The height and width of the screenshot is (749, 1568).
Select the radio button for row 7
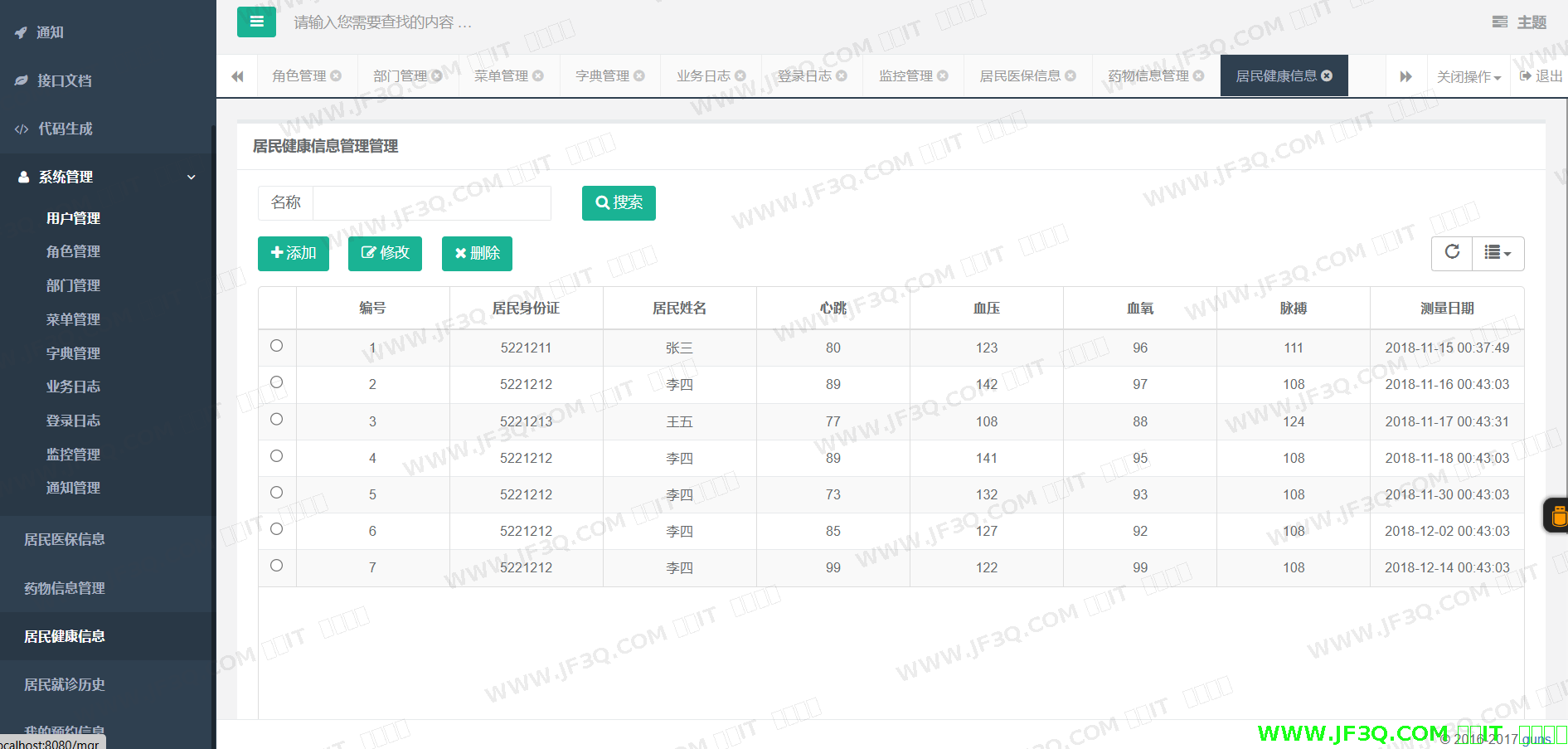coord(277,566)
